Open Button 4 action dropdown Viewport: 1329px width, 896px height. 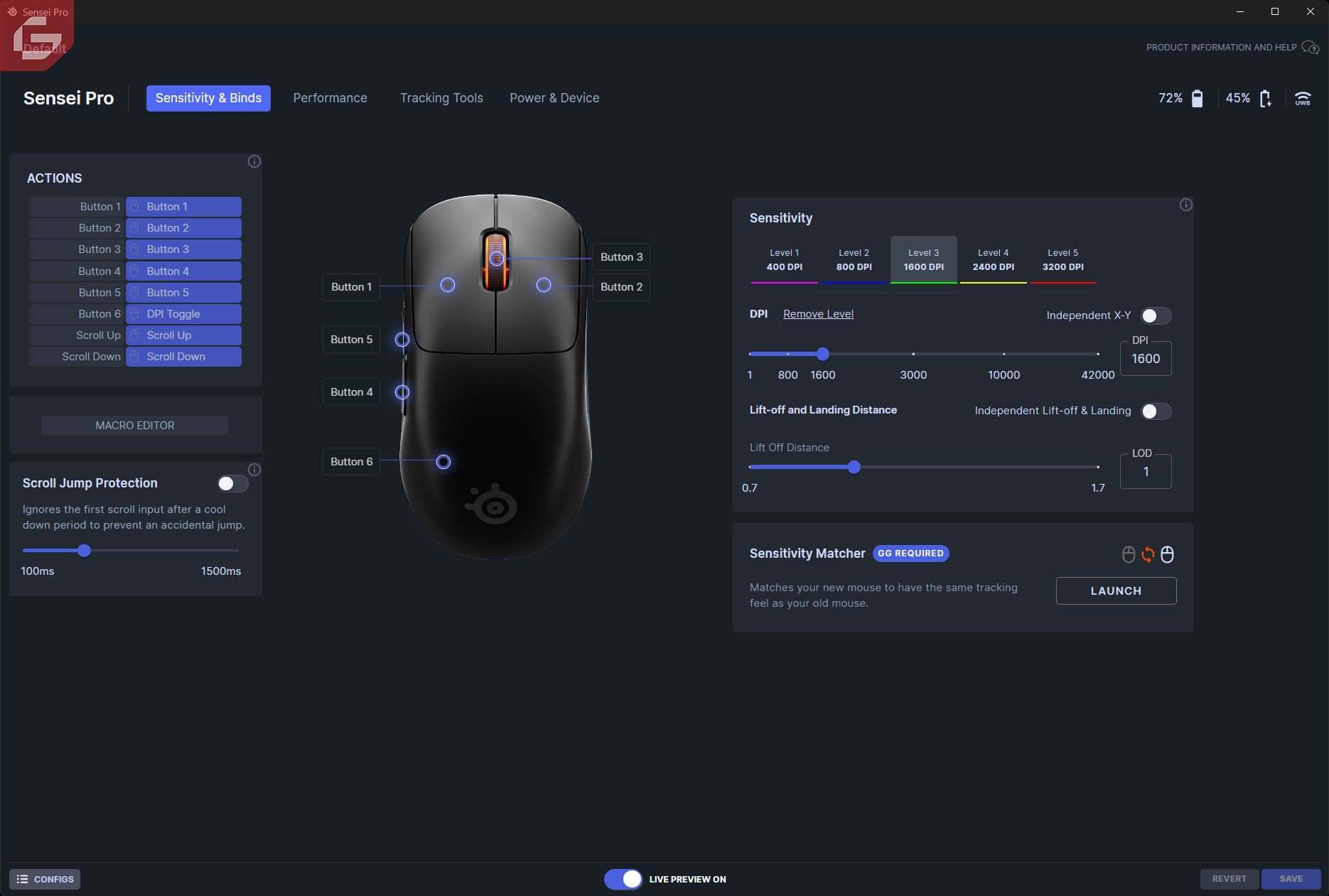(x=183, y=271)
